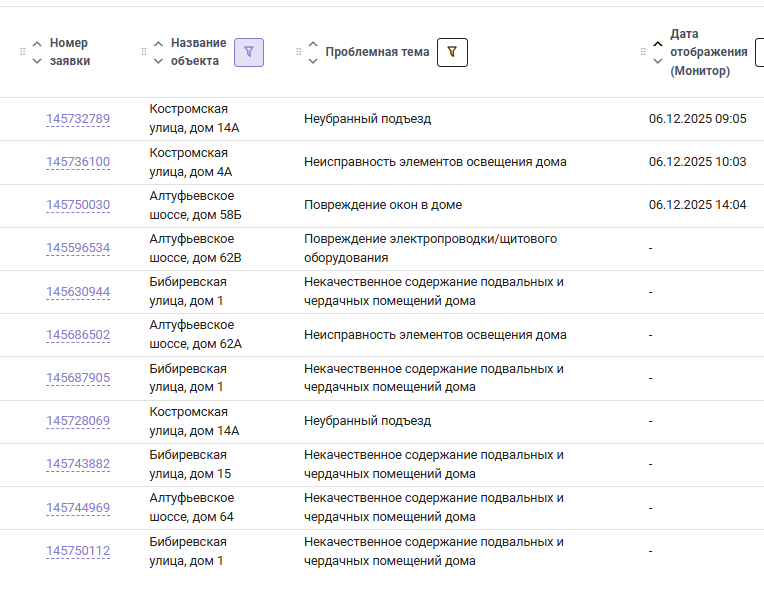764x598 pixels.
Task: Click request link 145686502
Action: click(x=78, y=335)
